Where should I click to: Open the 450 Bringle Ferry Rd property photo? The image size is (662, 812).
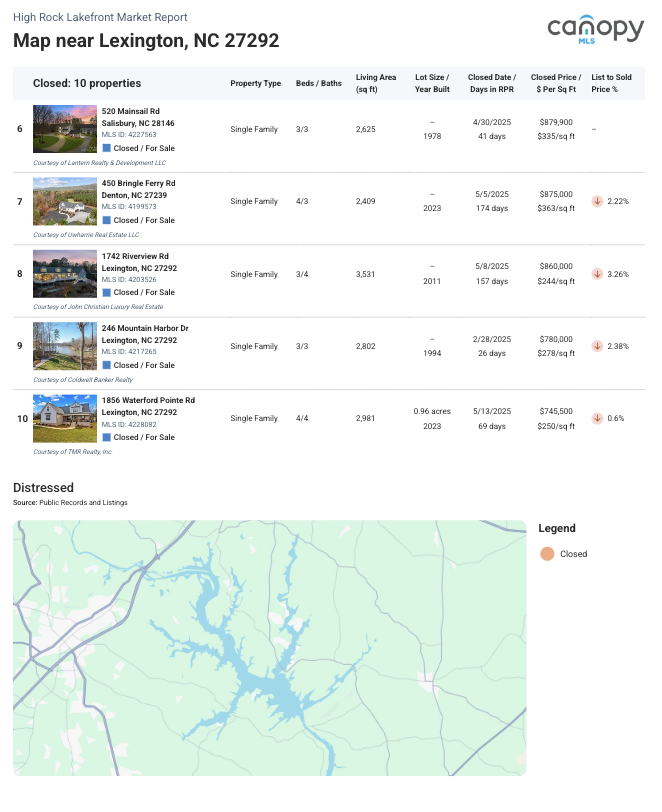point(65,201)
